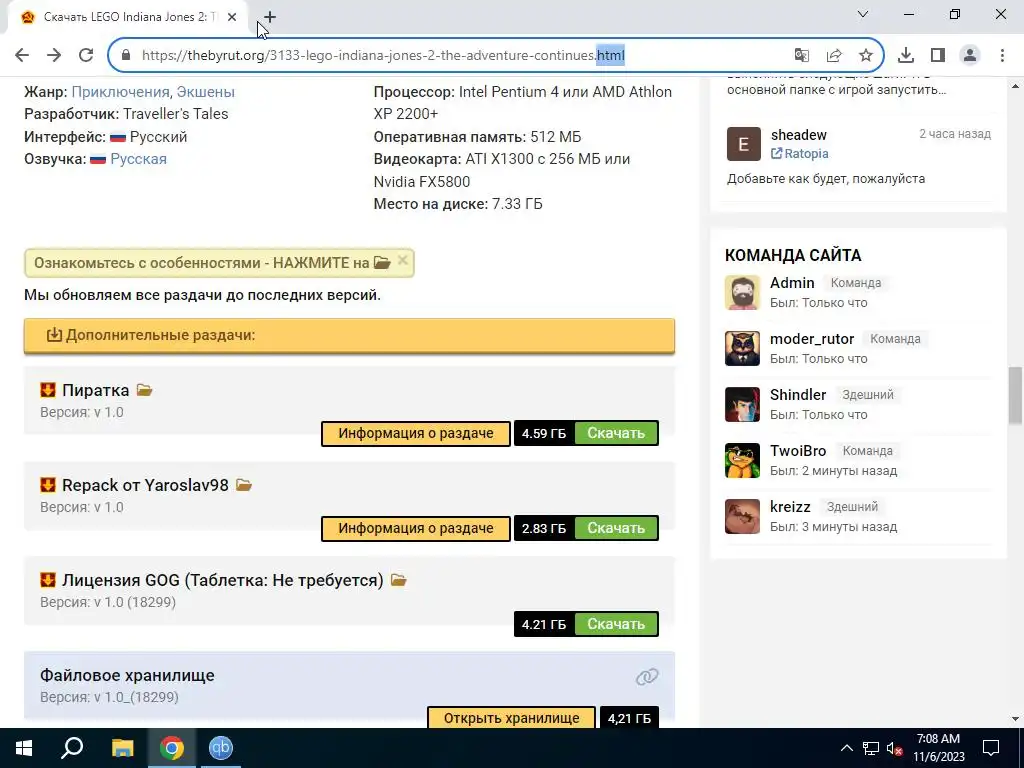
Task: Open the Chrome downloads icon
Action: click(x=906, y=55)
